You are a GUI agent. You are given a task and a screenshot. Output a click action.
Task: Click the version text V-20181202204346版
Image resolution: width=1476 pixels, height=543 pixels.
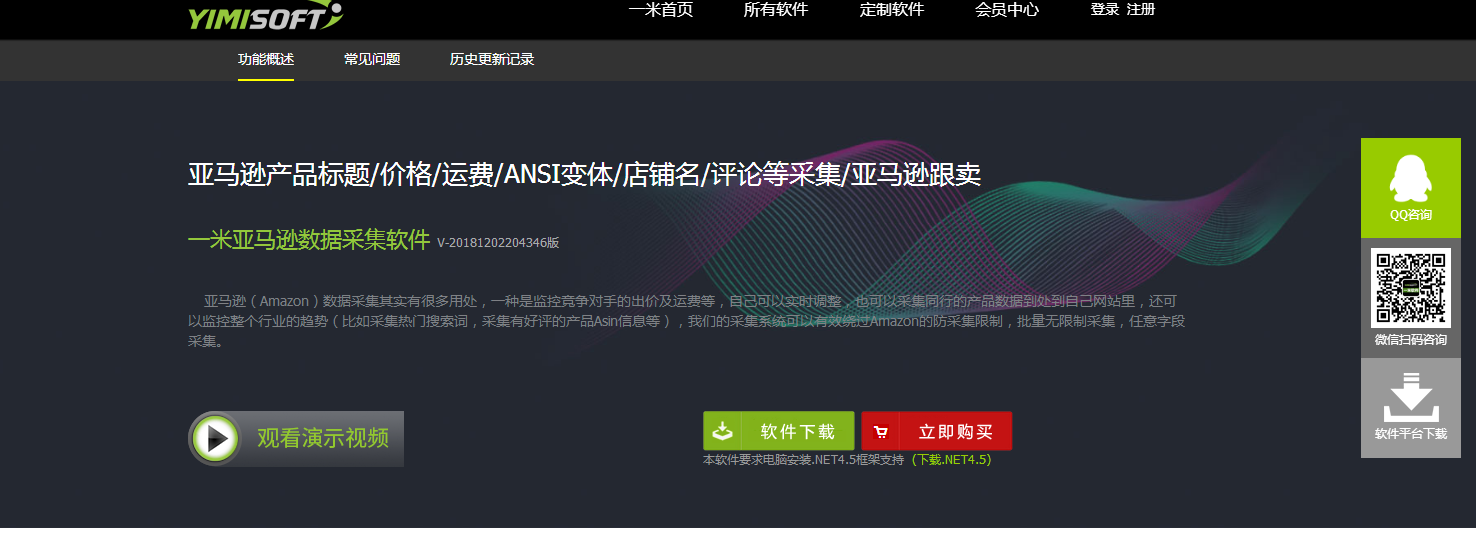(x=498, y=243)
